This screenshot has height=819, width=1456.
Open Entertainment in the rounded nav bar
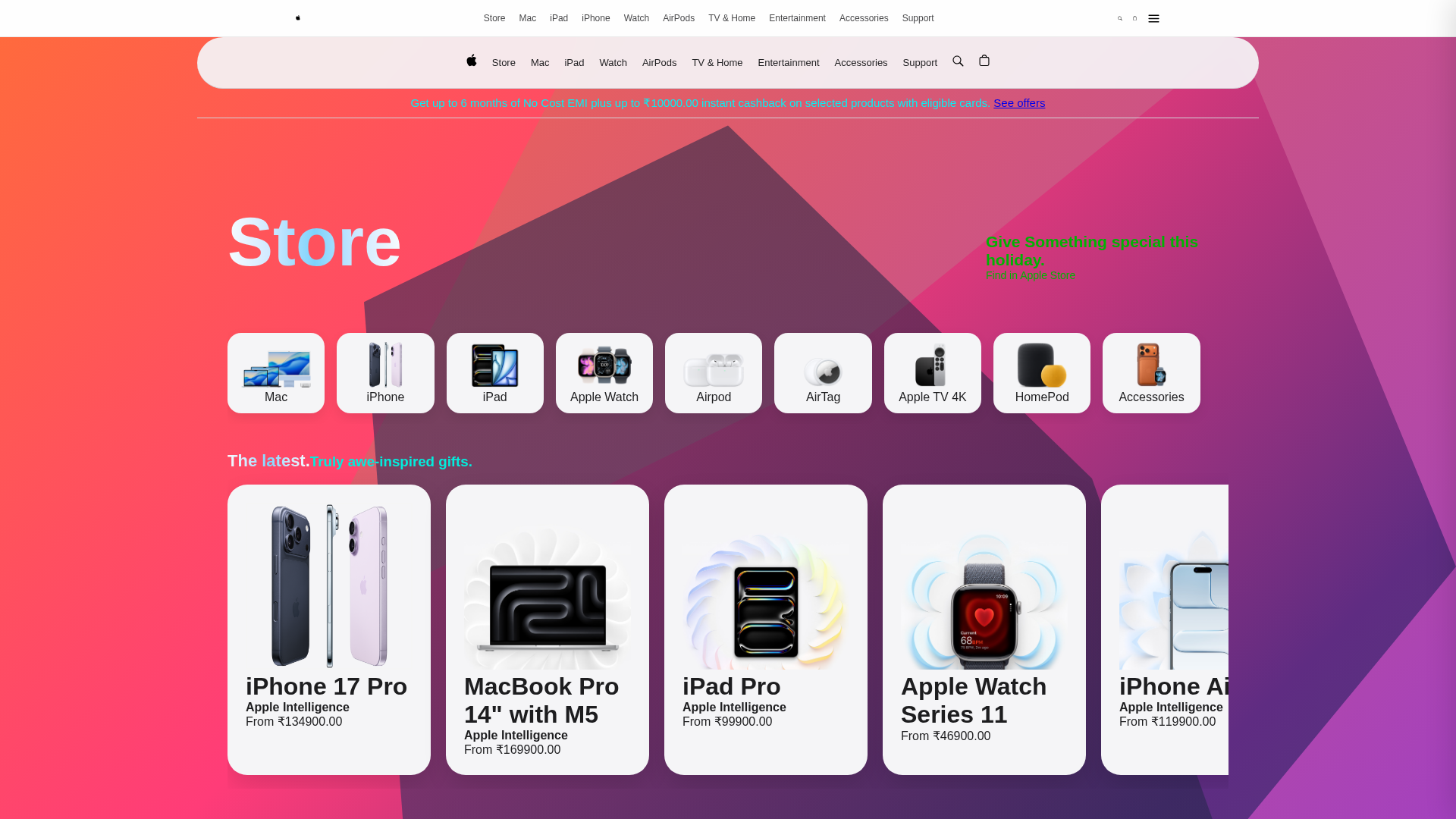click(x=789, y=63)
